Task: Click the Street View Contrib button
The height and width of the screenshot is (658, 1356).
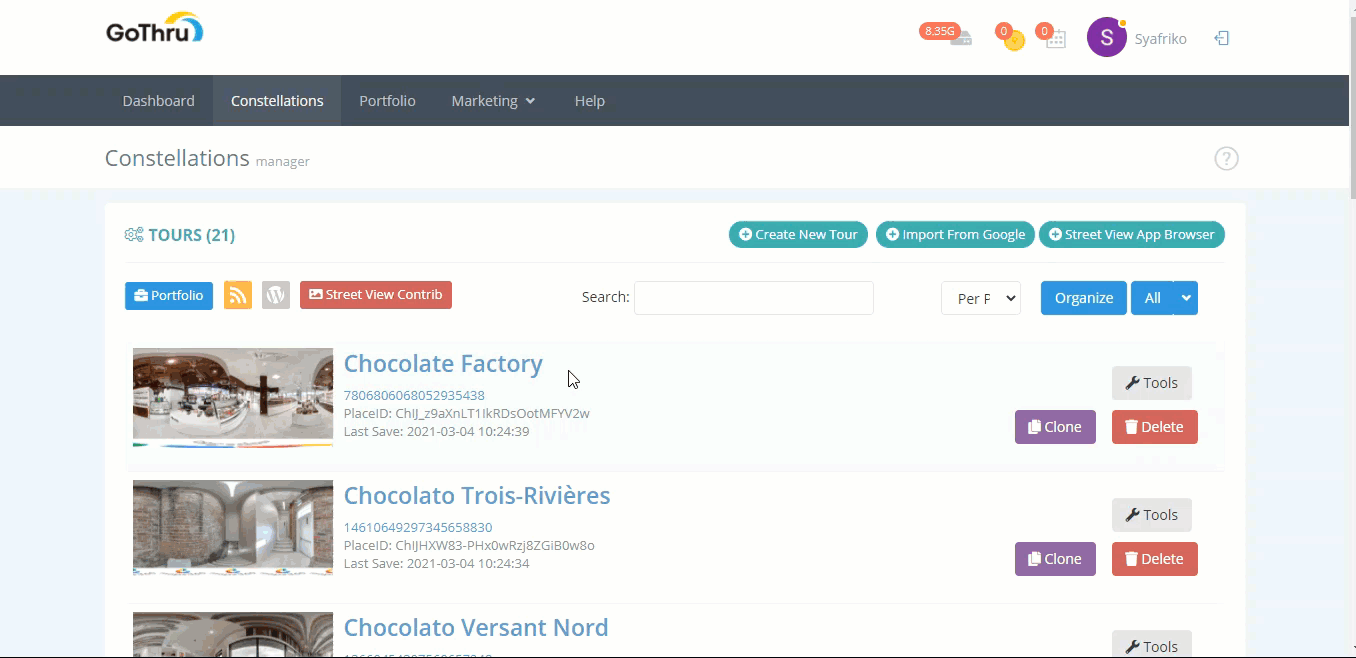Action: click(376, 295)
